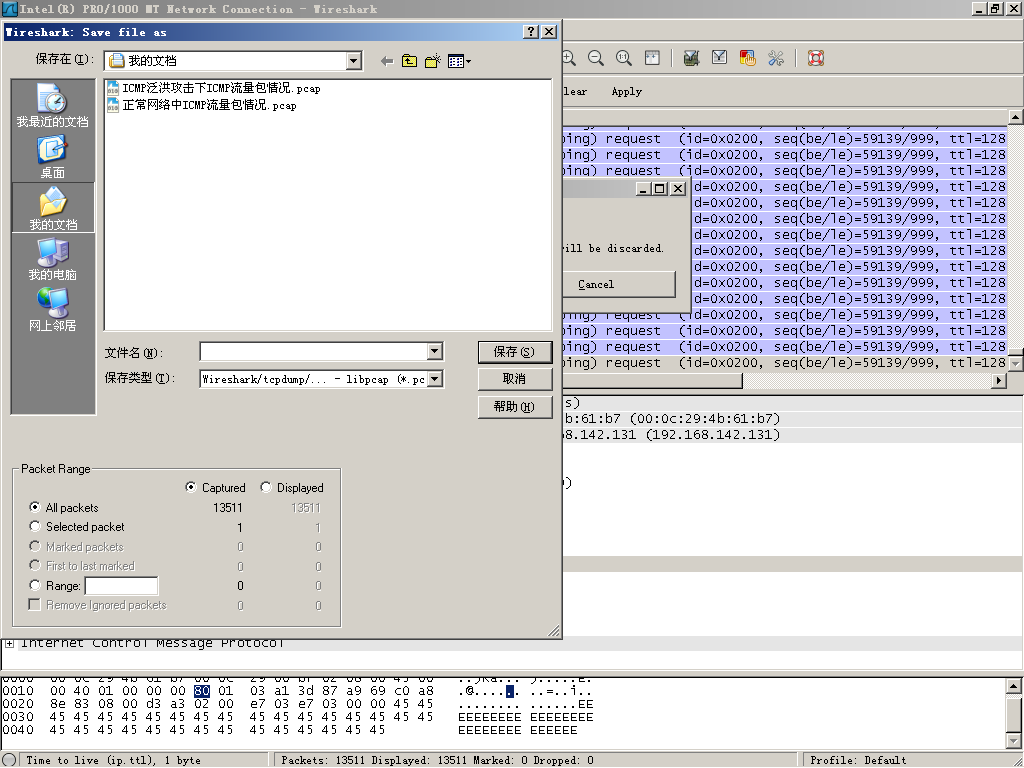Image resolution: width=1024 pixels, height=768 pixels.
Task: Click Wireshark Zoom Out magnifier icon
Action: tap(596, 58)
